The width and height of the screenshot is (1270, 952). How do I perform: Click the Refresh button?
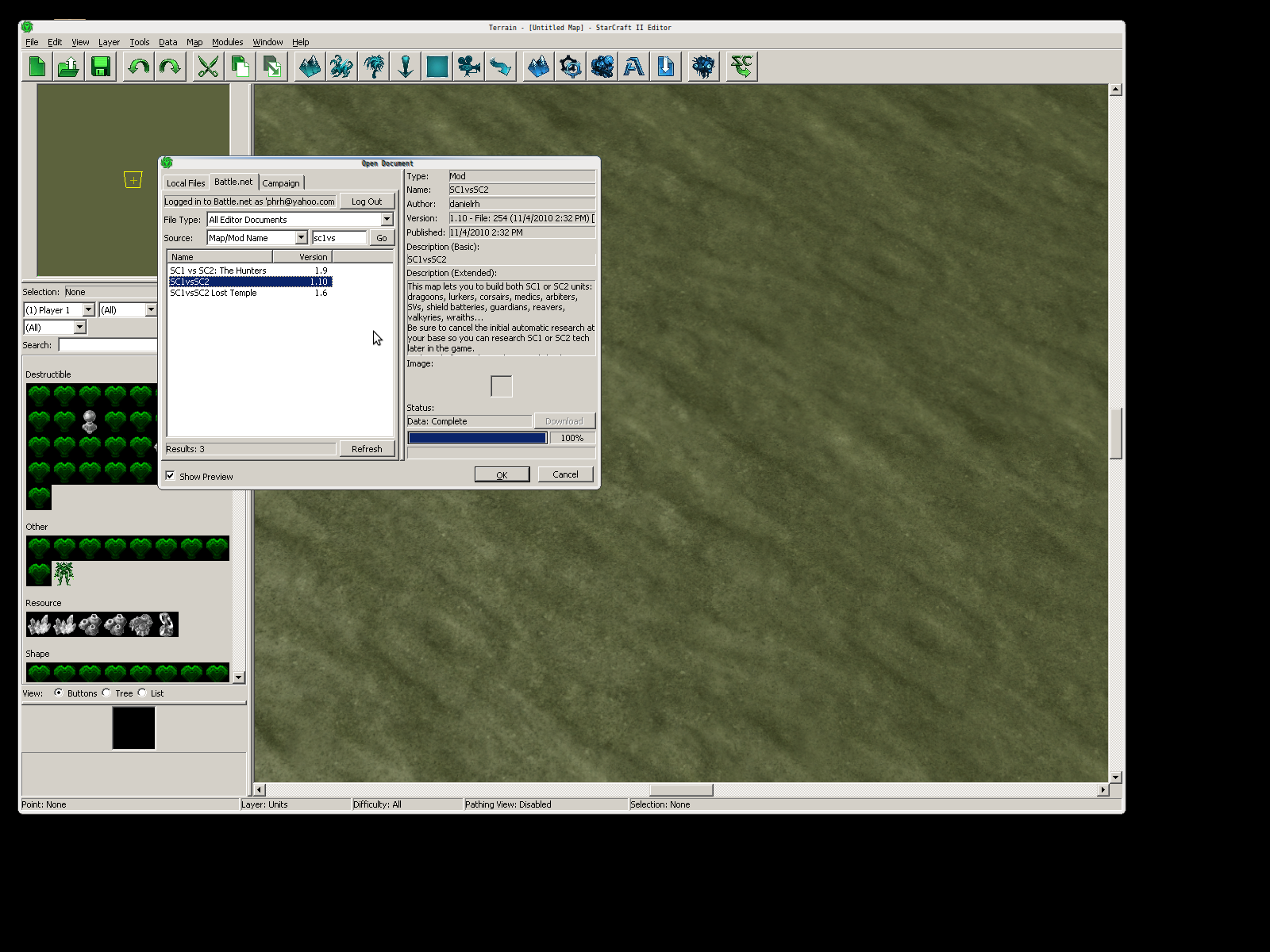coord(367,449)
